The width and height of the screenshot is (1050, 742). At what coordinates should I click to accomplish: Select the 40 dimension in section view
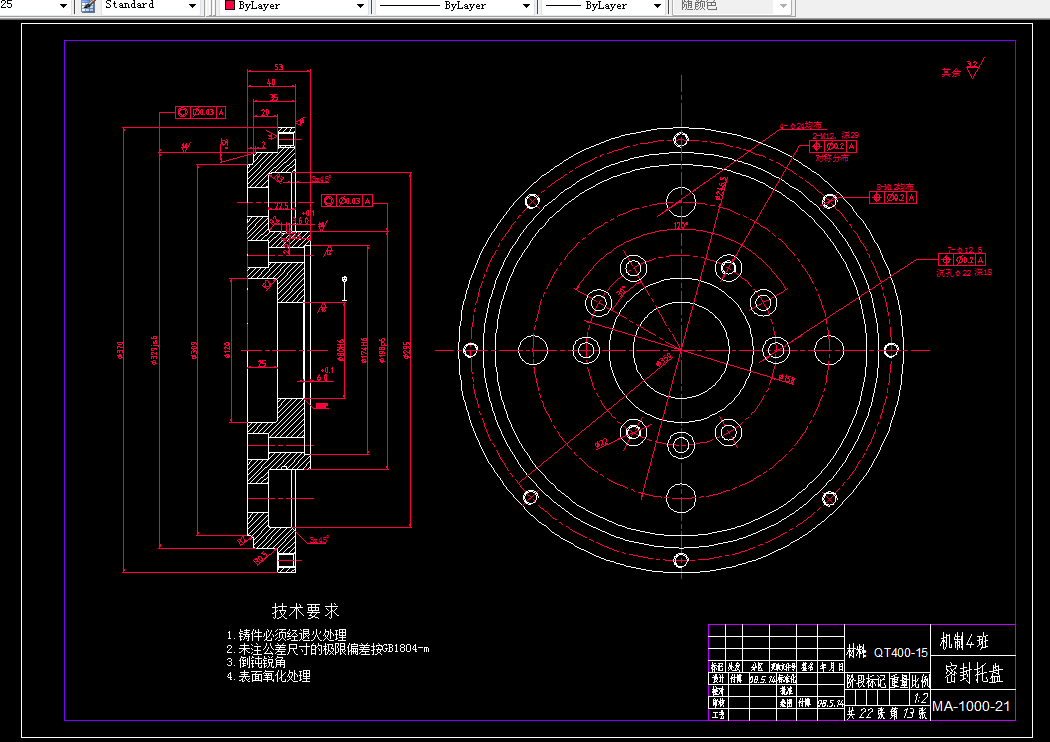271,82
